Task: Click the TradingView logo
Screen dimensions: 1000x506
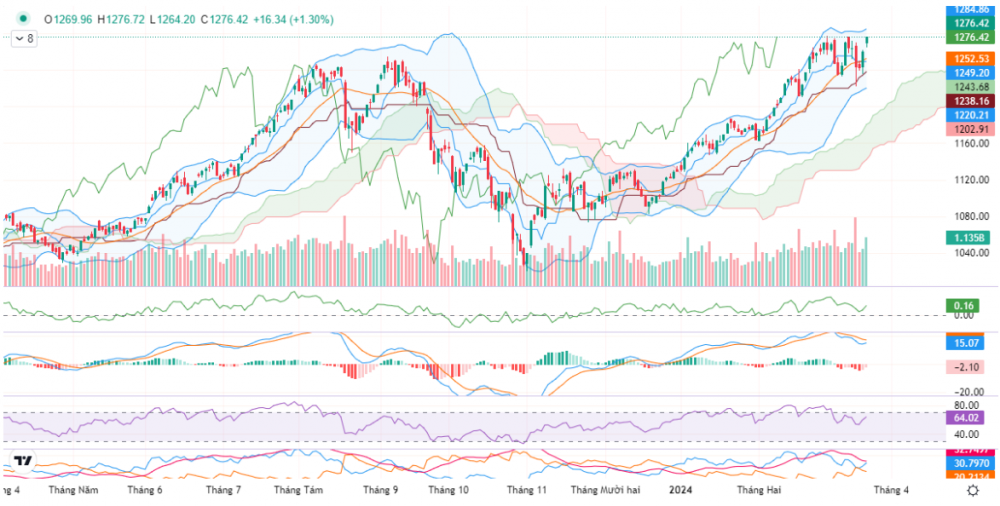Action: coord(22,461)
